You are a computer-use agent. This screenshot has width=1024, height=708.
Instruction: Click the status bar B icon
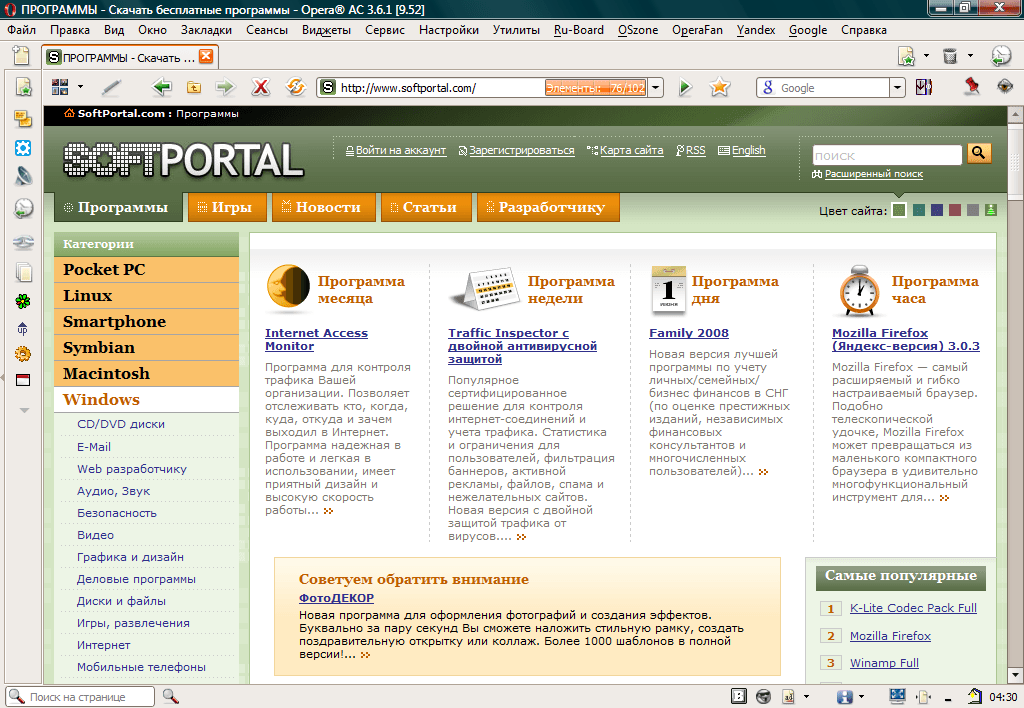[738, 696]
